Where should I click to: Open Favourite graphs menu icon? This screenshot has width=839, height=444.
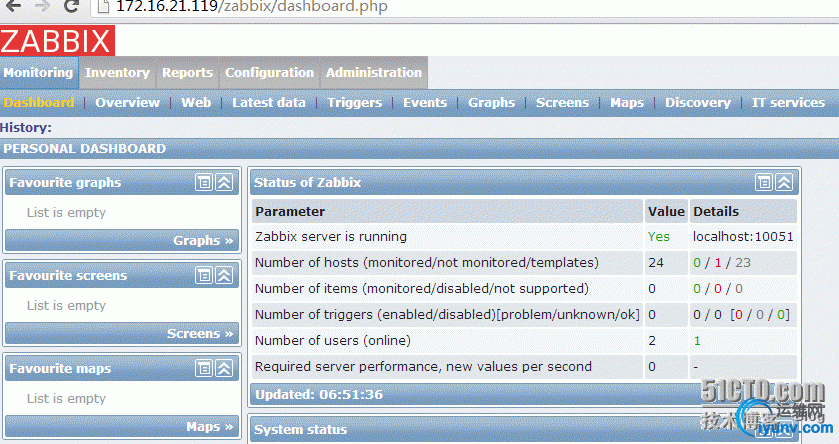pos(204,182)
